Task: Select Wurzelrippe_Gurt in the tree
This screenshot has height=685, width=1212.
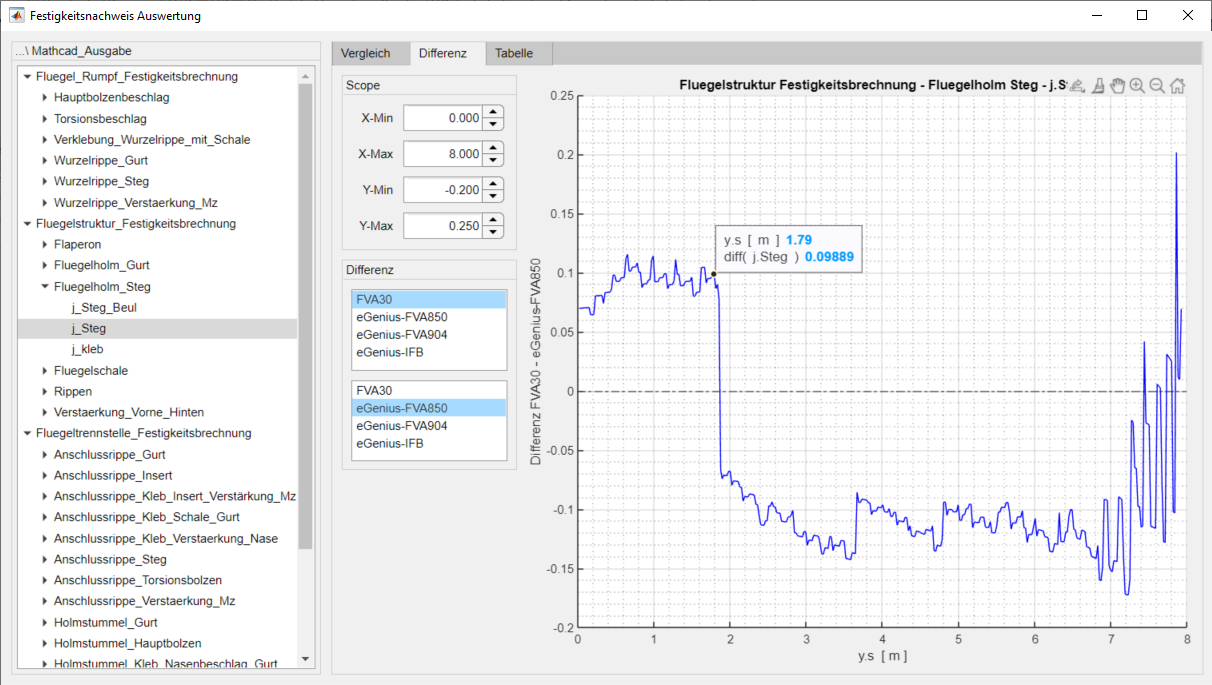Action: pos(101,161)
